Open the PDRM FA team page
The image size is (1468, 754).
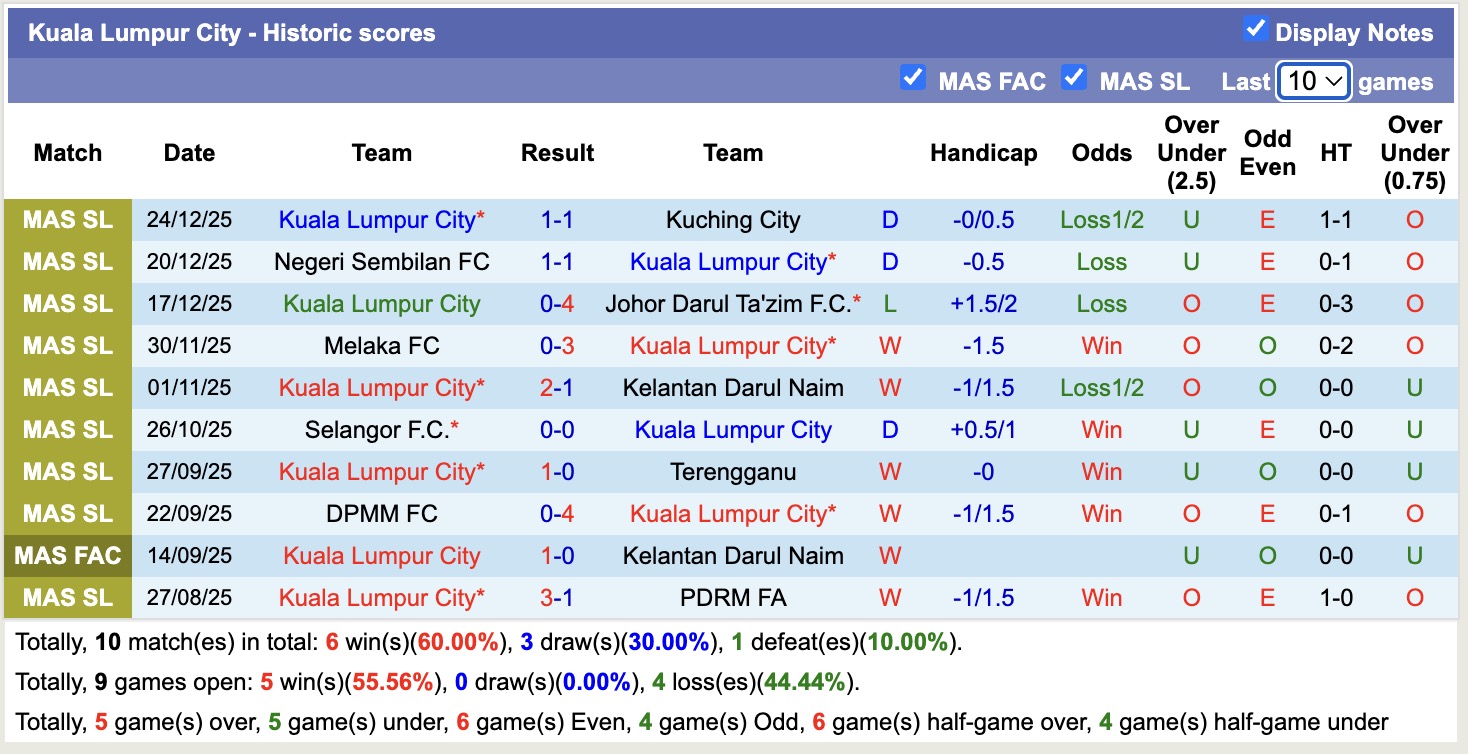tap(733, 597)
